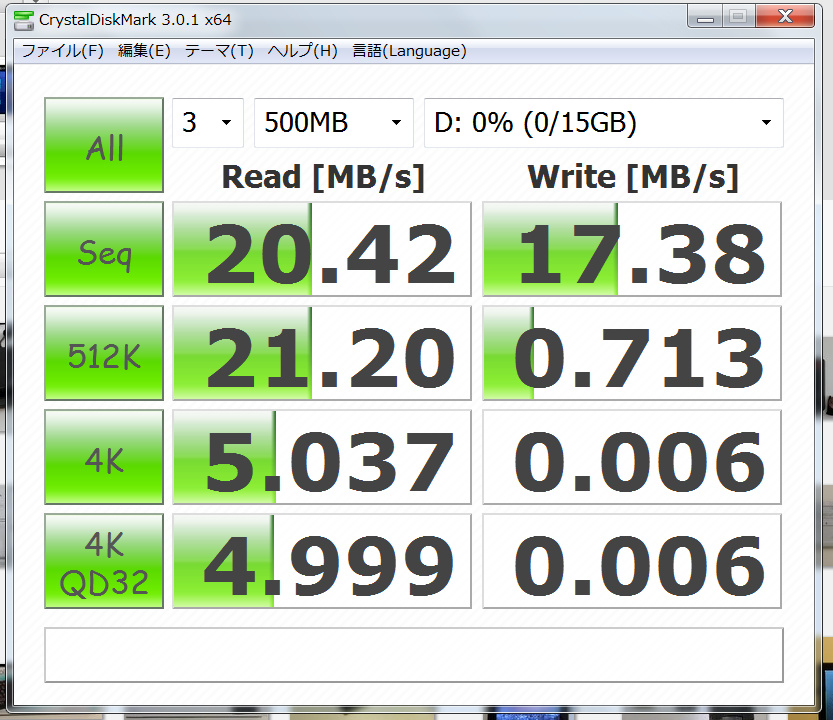
Task: Open the ファイル(F) menu
Action: 63,51
